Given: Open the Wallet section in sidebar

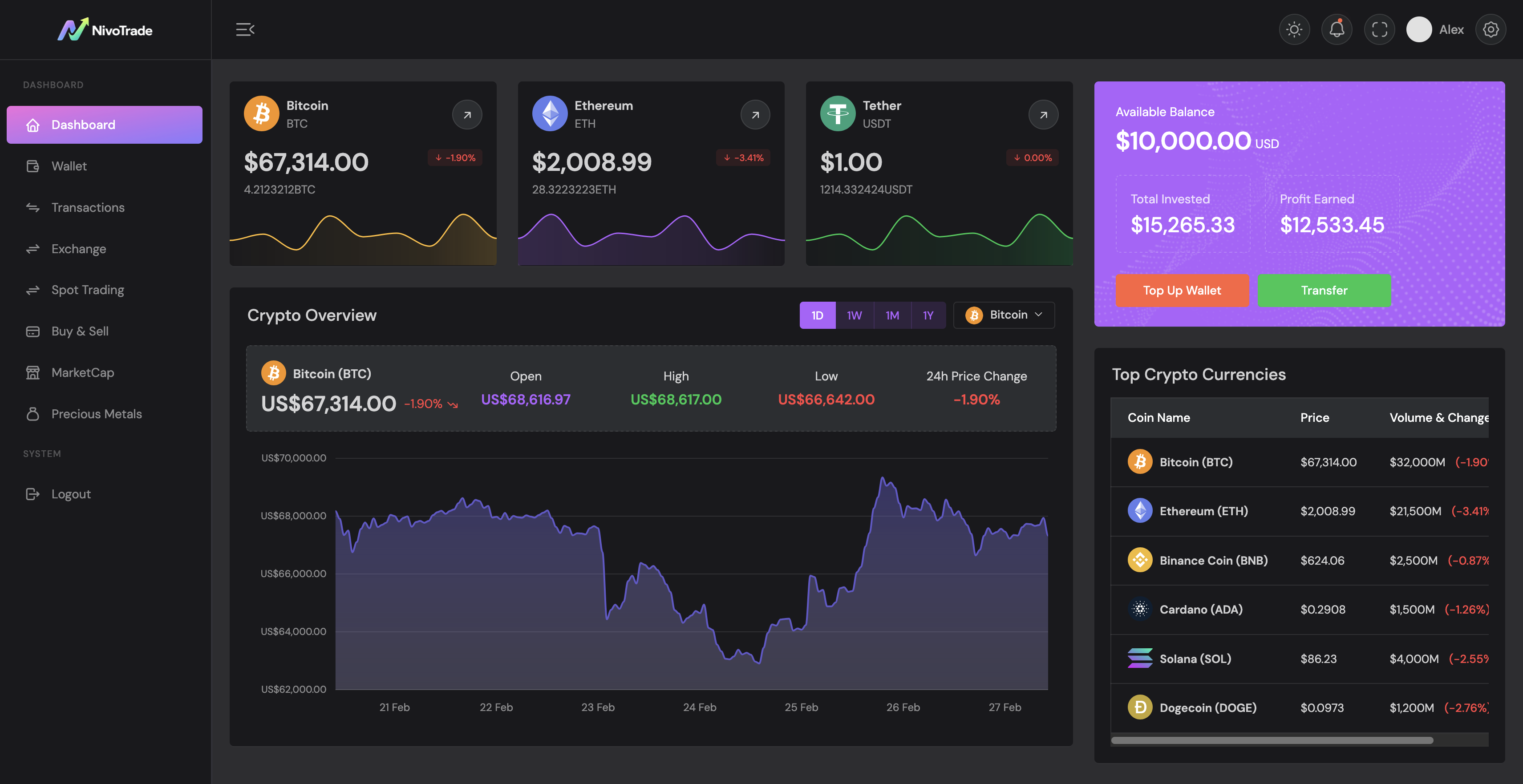Looking at the screenshot, I should [x=69, y=166].
